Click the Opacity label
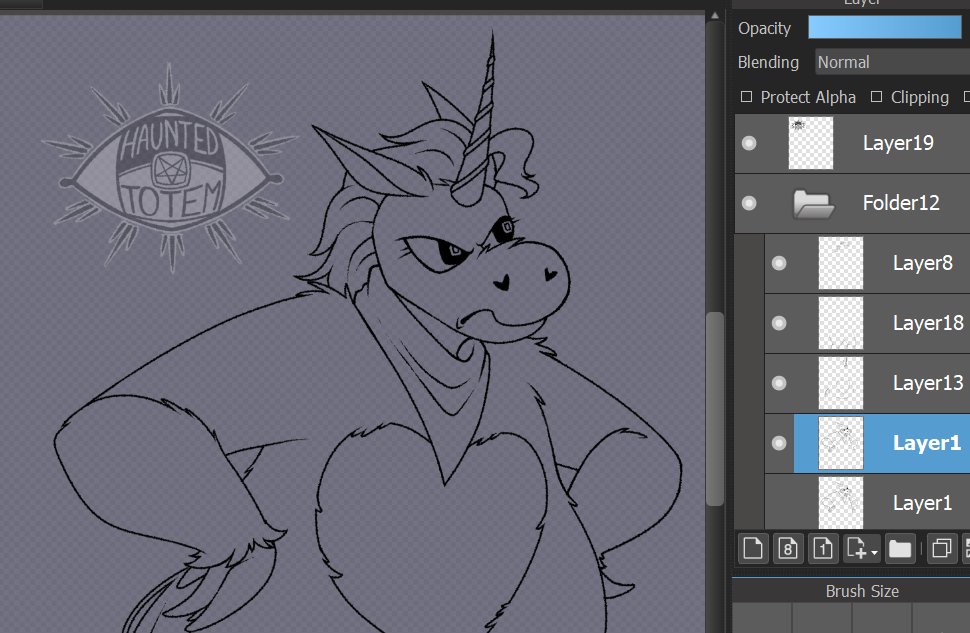Screen dimensions: 970x633 764,28
